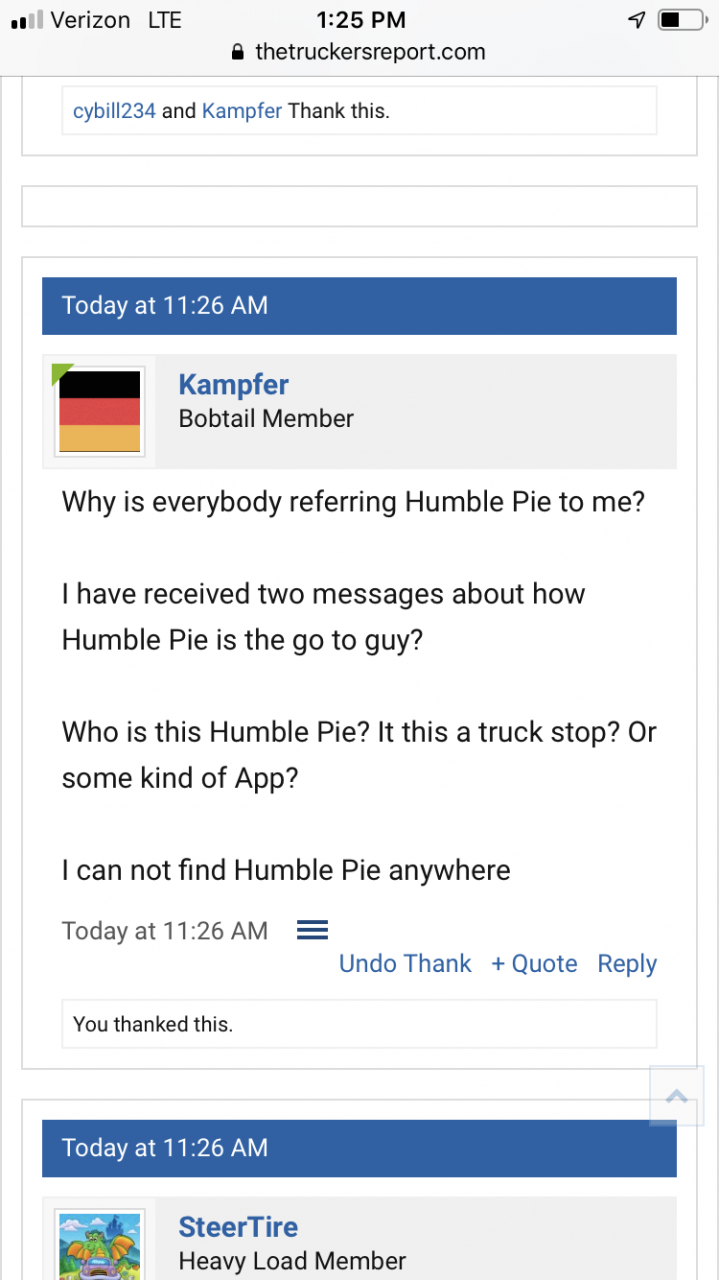Open SteerTire username profile link
719x1280 pixels.
coord(238,1226)
